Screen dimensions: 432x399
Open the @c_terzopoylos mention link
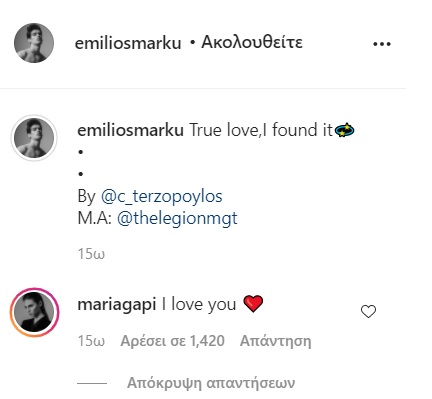pyautogui.click(x=162, y=196)
